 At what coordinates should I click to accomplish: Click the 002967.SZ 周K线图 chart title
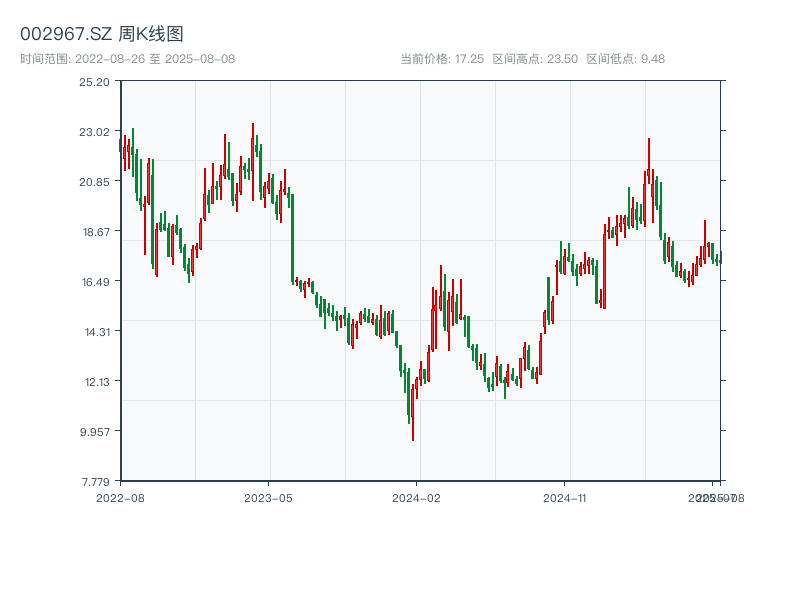click(x=102, y=35)
